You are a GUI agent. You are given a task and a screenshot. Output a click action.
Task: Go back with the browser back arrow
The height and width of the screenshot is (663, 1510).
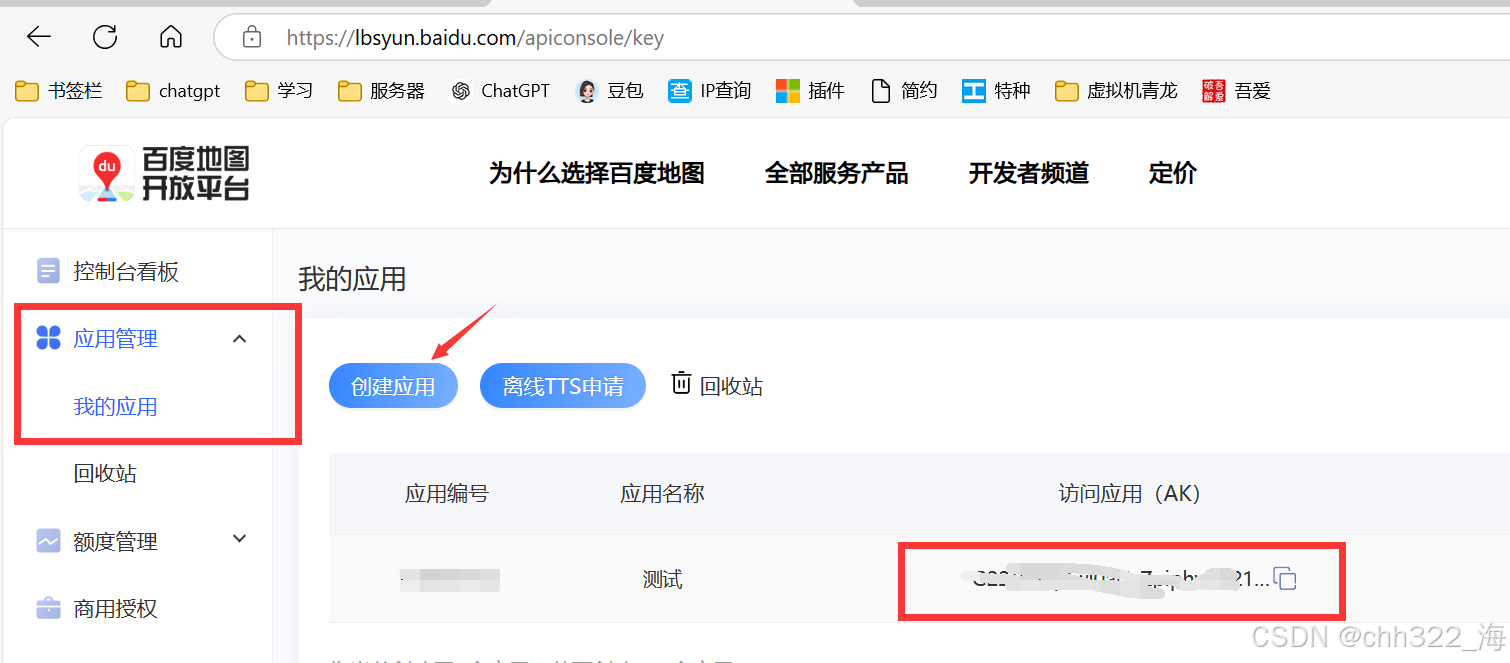pyautogui.click(x=39, y=38)
